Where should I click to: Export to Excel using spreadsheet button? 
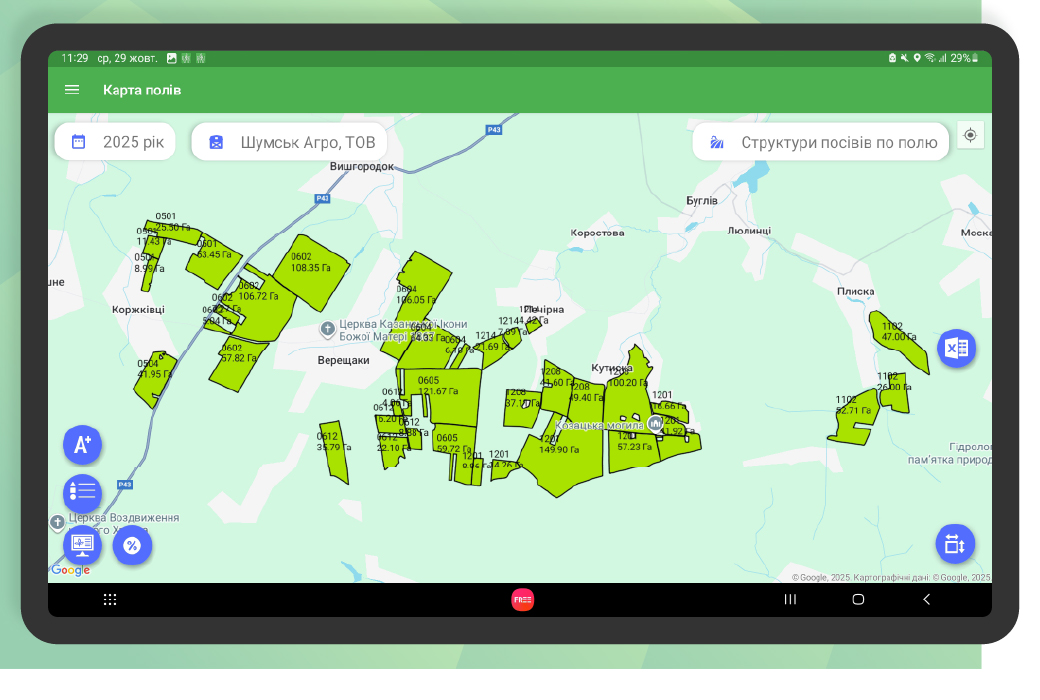pos(956,348)
